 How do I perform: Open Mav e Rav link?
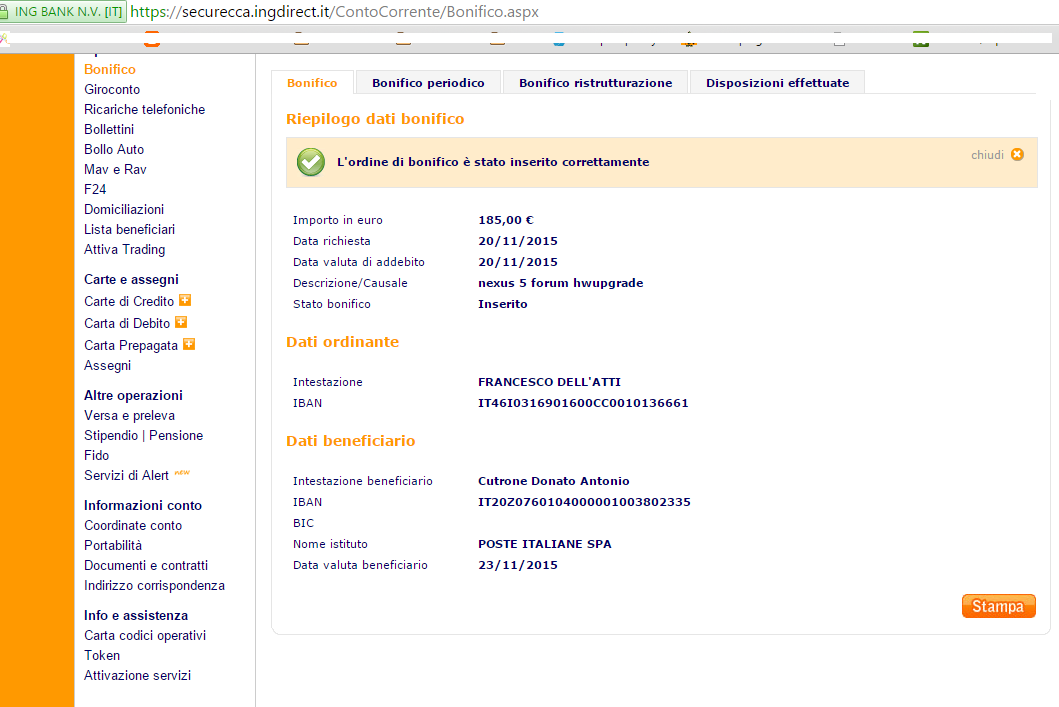[x=115, y=169]
